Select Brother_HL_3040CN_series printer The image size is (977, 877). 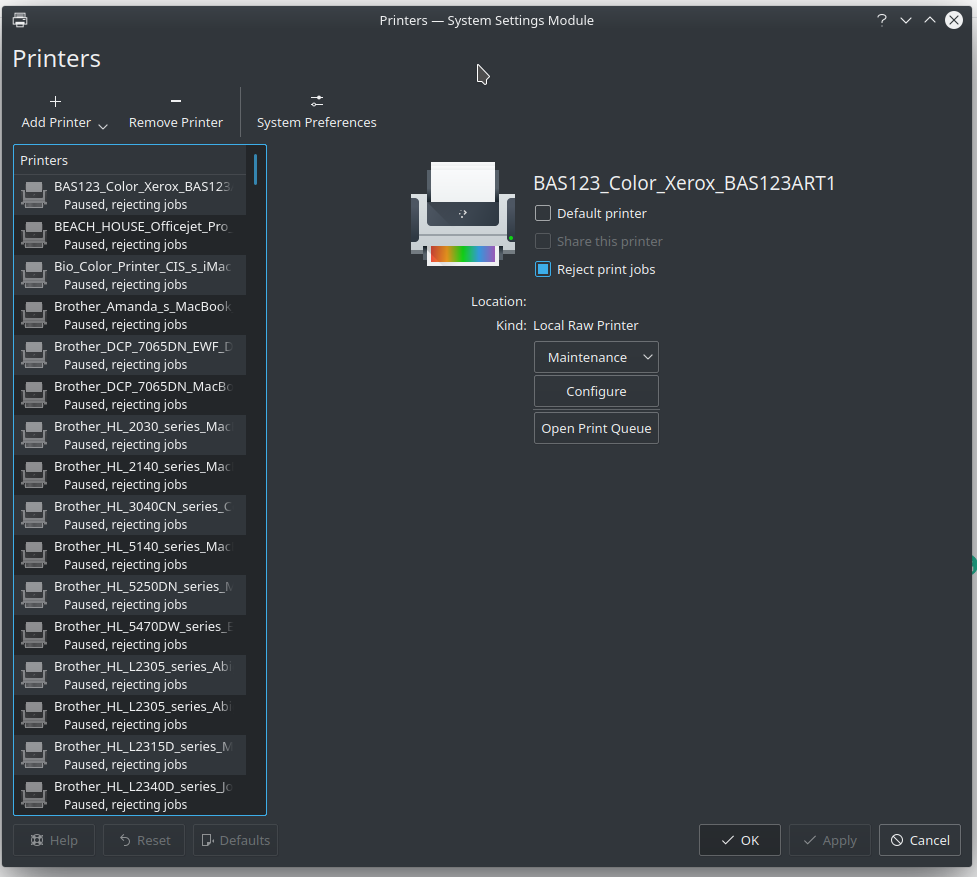[x=130, y=515]
